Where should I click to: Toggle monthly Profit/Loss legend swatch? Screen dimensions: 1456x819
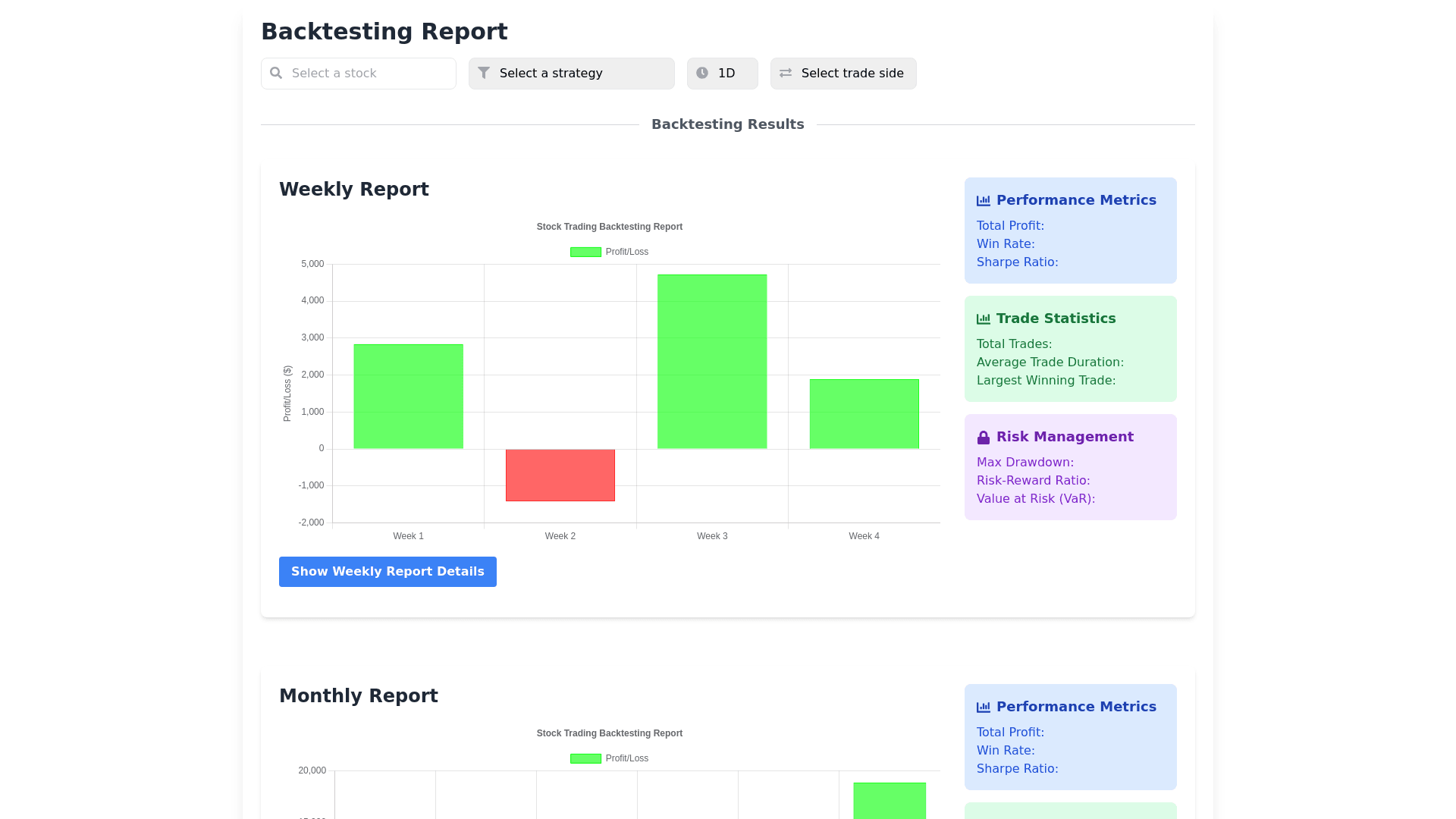[585, 758]
